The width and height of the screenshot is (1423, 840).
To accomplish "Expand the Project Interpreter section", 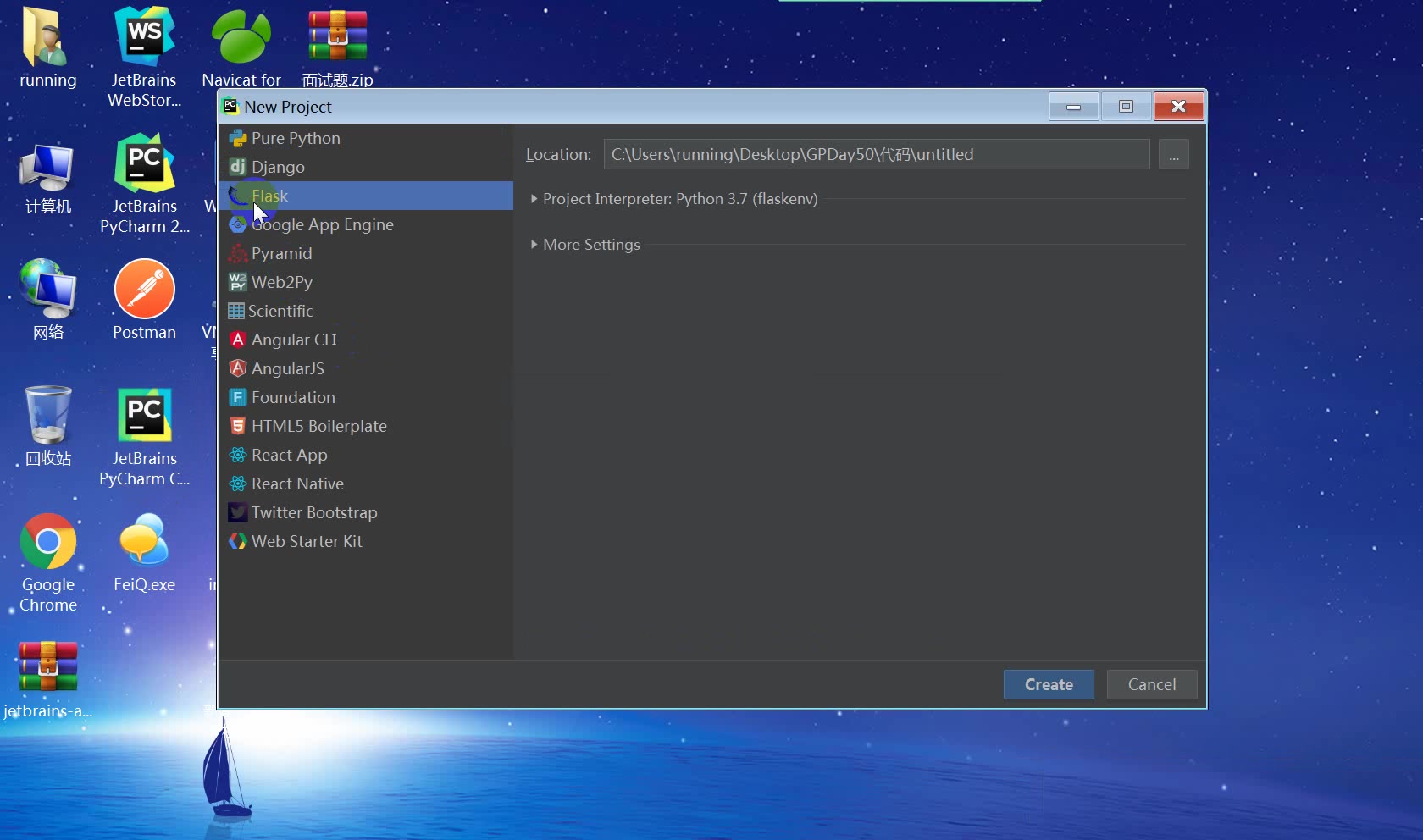I will click(534, 199).
